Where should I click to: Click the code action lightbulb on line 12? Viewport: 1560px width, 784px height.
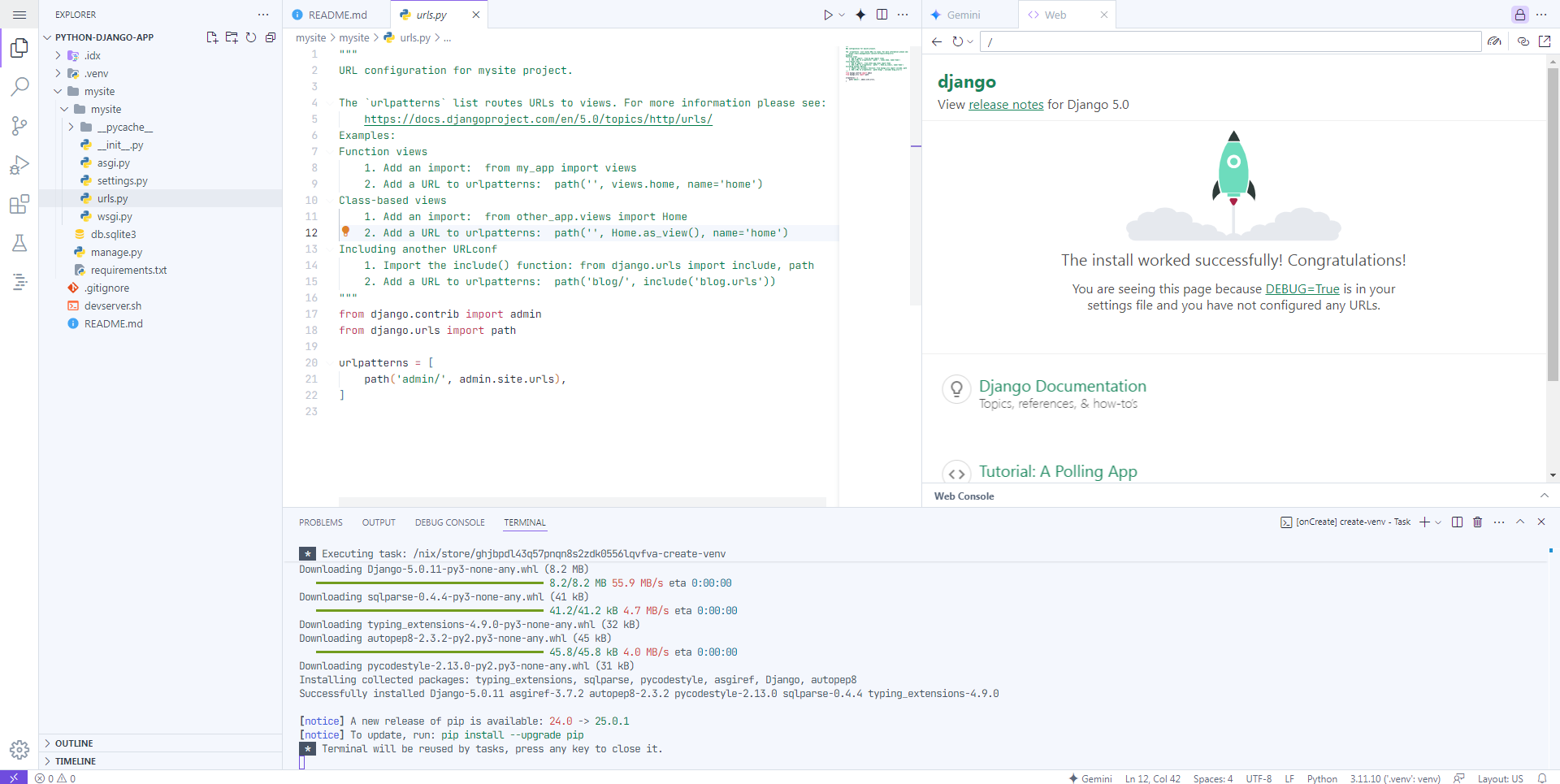pyautogui.click(x=345, y=232)
